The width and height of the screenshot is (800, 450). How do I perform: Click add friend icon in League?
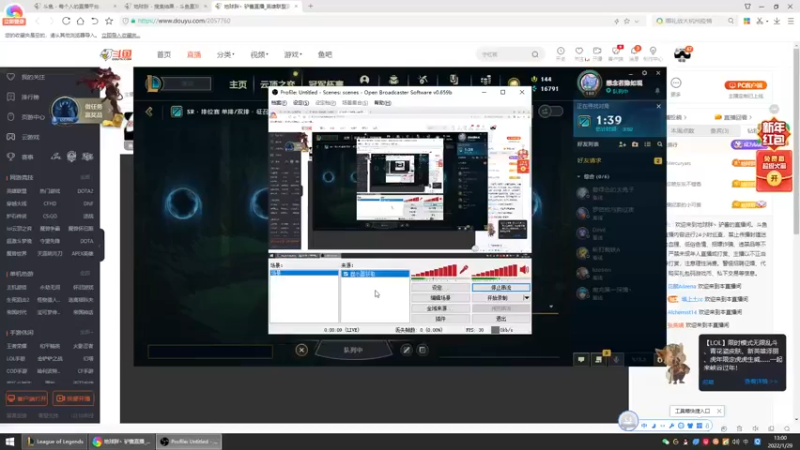(622, 144)
